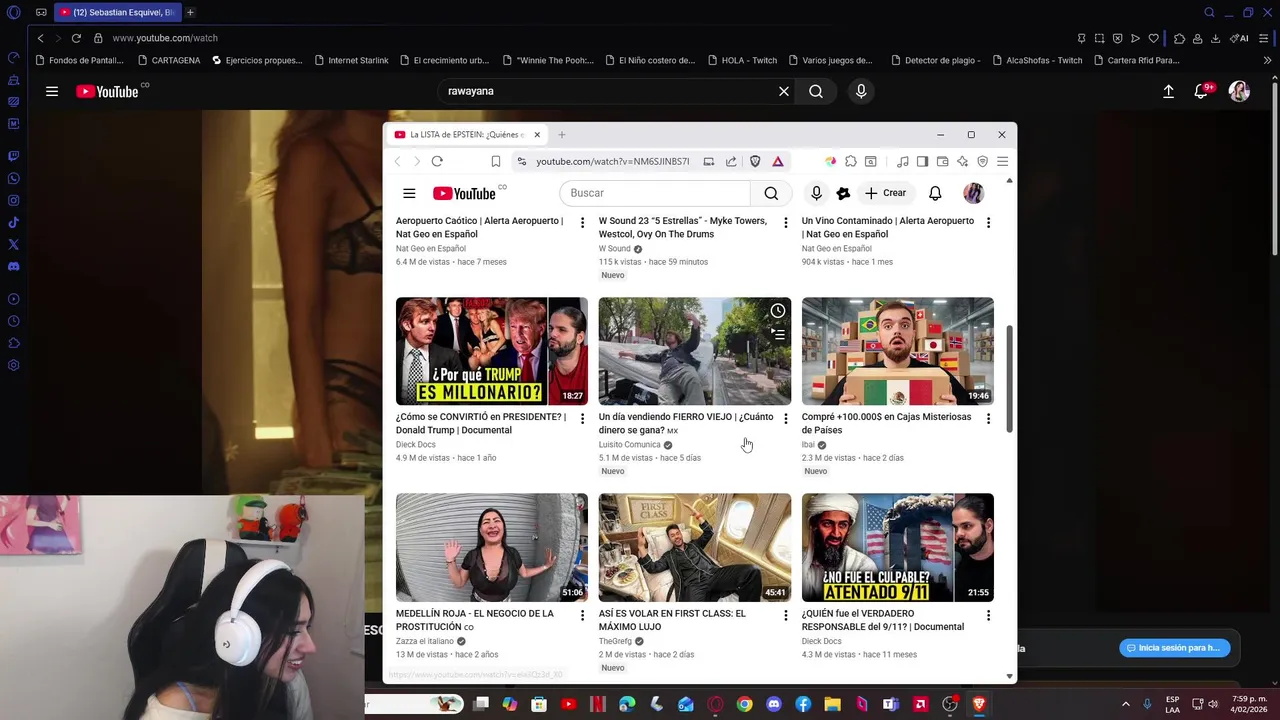Reload the page in the front Brave window
The width and height of the screenshot is (1280, 720).
pyautogui.click(x=437, y=161)
